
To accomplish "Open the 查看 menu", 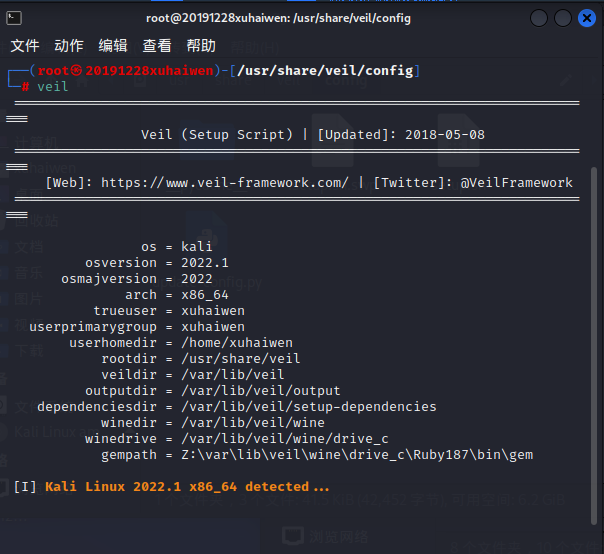I will pos(157,46).
